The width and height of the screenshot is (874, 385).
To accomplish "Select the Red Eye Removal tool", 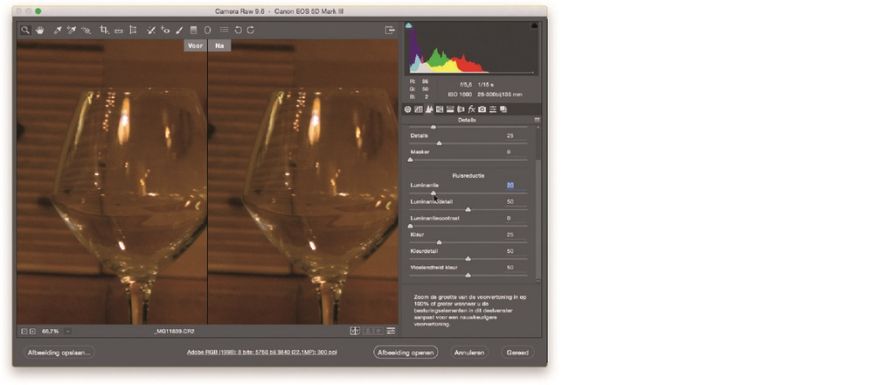I will (x=165, y=30).
